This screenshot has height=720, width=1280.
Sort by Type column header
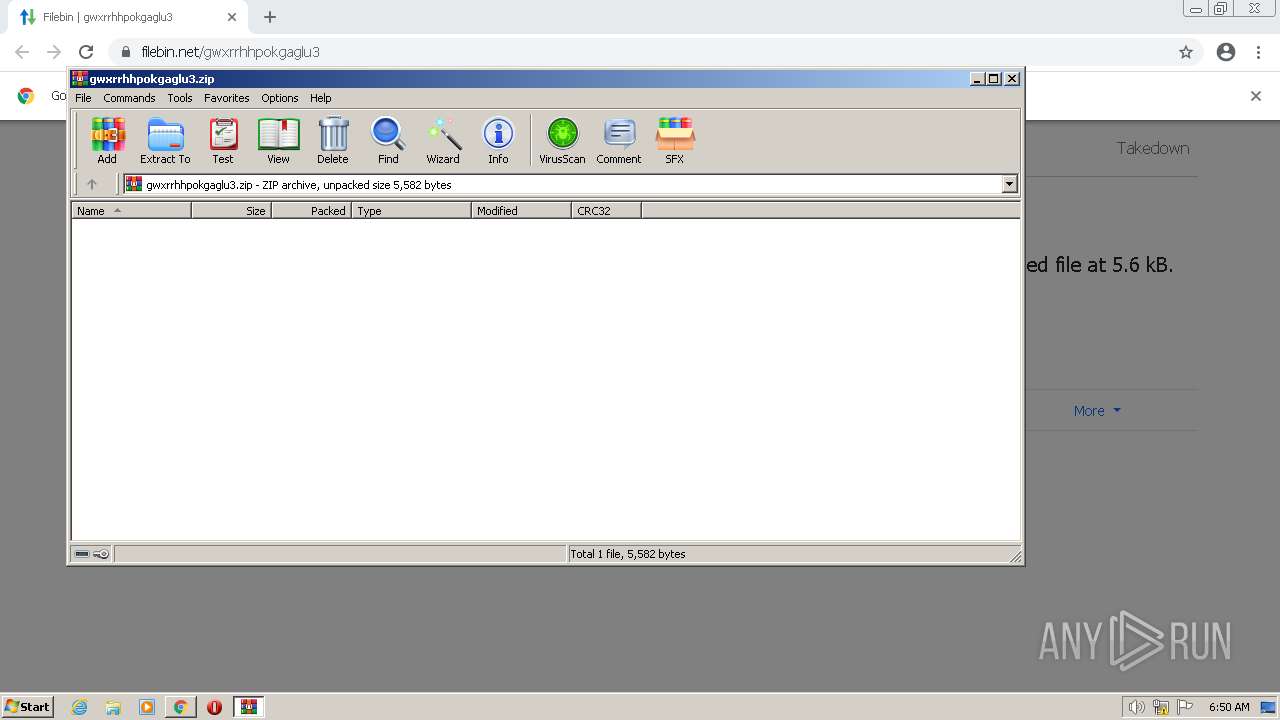(411, 211)
